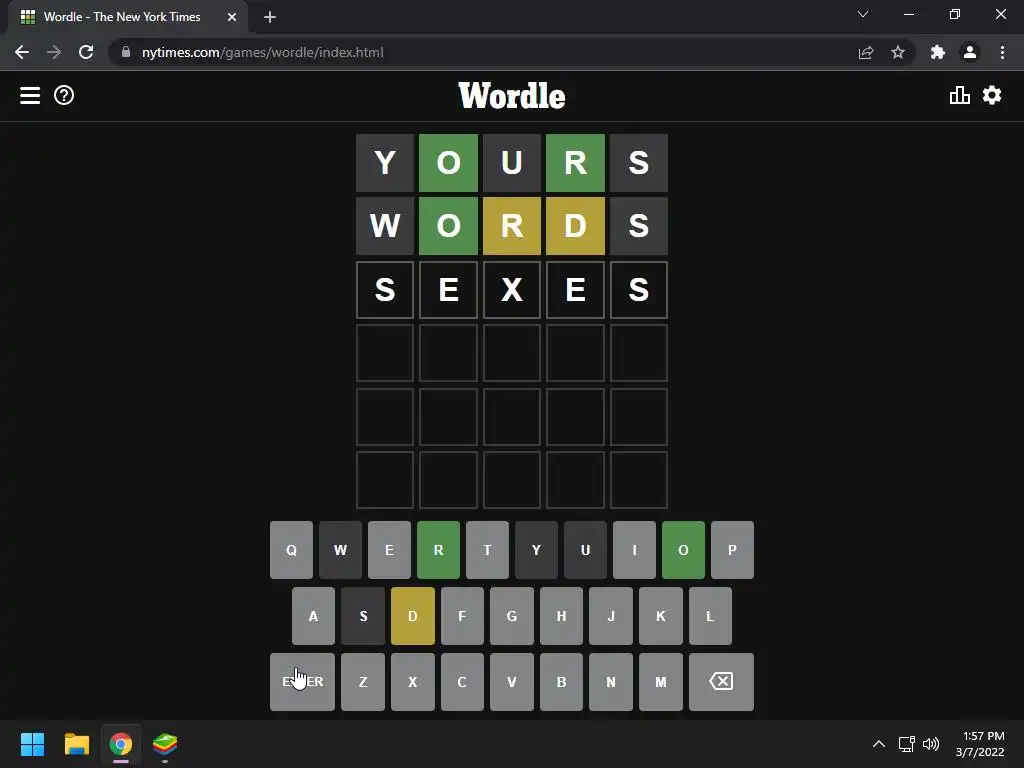Bookmark this tab with the star icon
1024x768 pixels.
tap(898, 52)
